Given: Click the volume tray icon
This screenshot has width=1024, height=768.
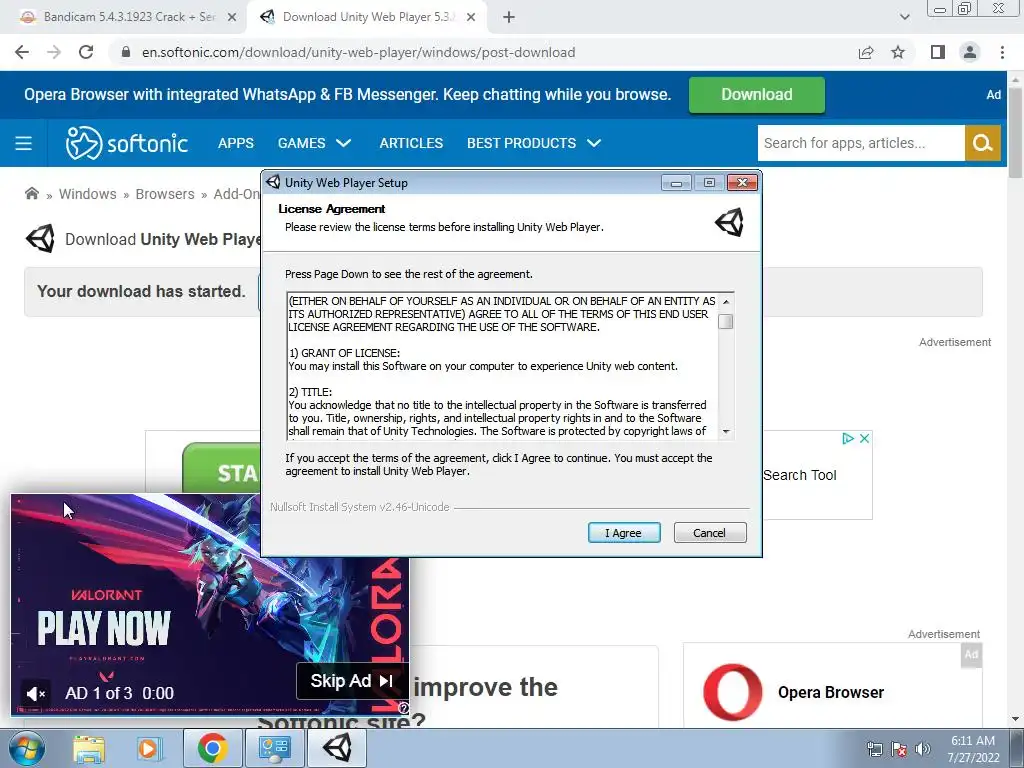Looking at the screenshot, I should pos(923,749).
